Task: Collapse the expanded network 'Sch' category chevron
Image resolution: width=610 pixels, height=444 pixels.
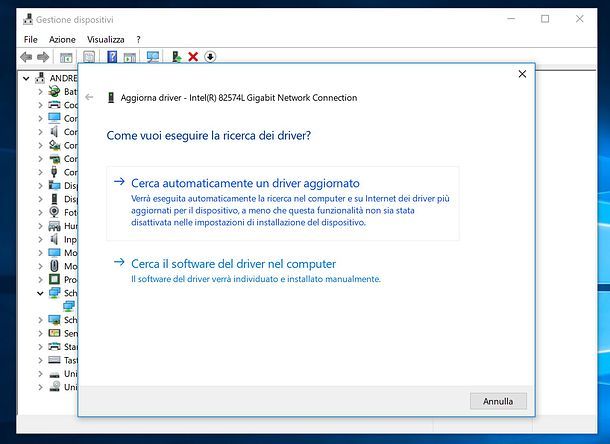Action: point(40,293)
